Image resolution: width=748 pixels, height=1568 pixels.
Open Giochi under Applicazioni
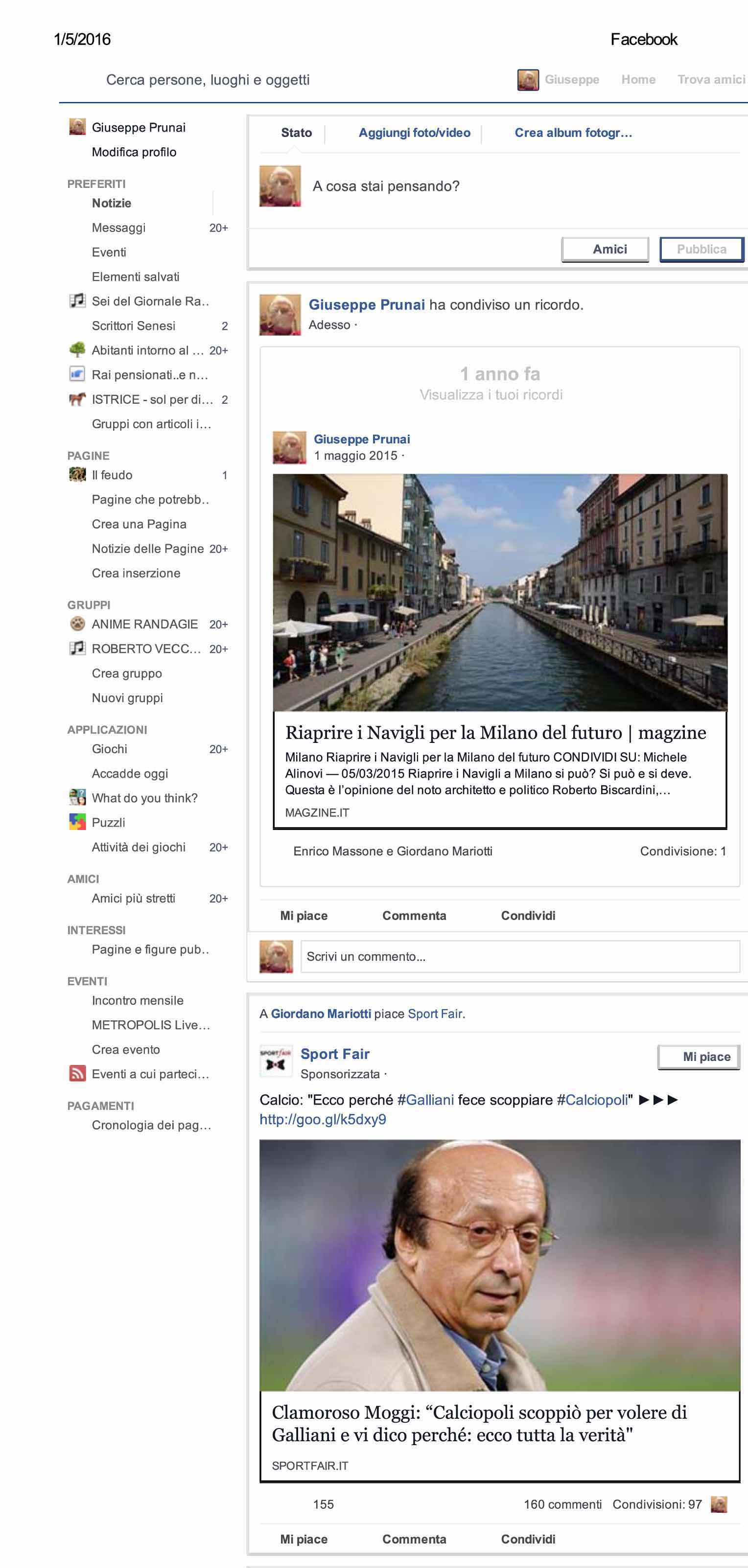coord(110,749)
